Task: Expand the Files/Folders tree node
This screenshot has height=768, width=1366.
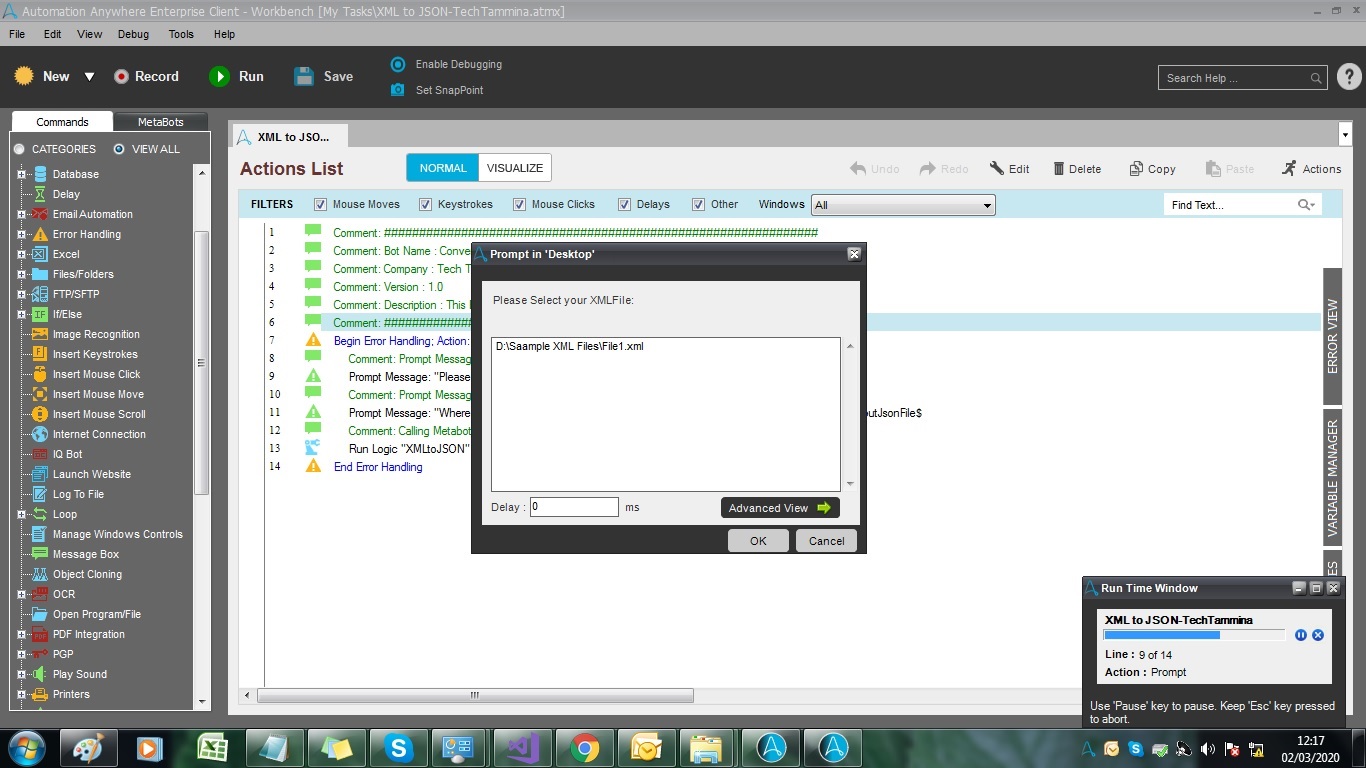Action: [x=22, y=274]
